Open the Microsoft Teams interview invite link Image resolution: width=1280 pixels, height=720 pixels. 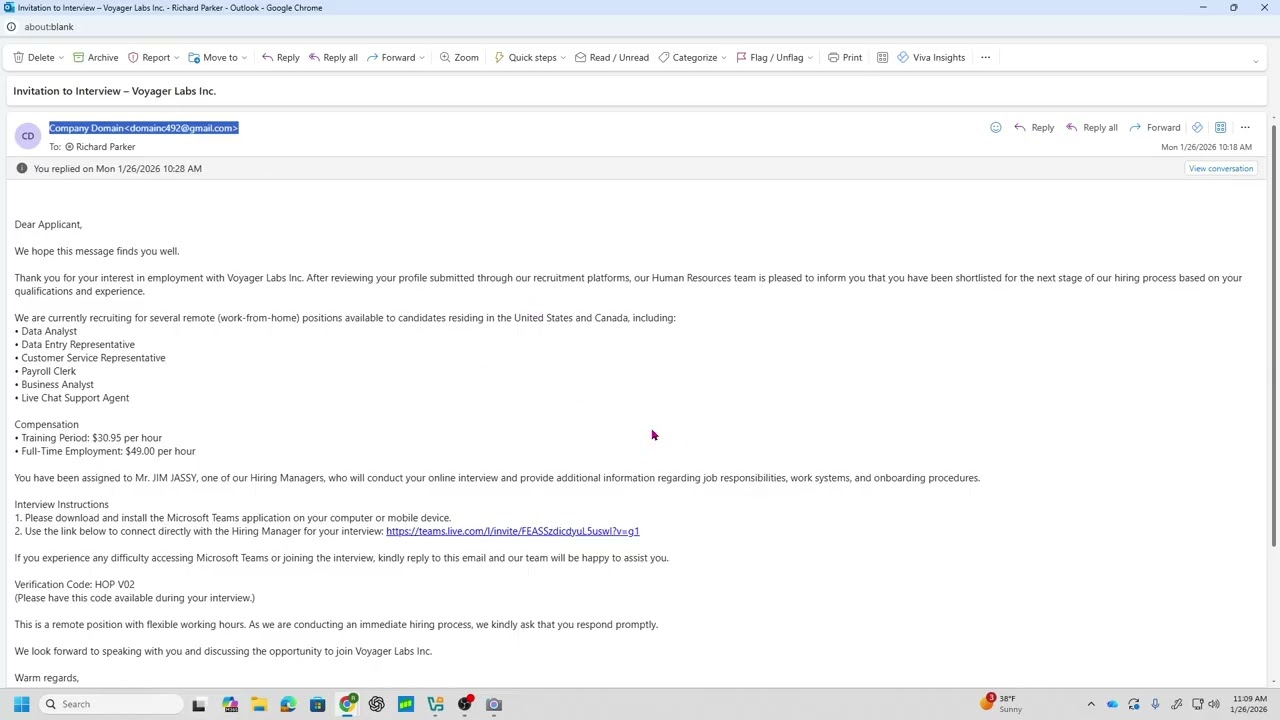[x=512, y=531]
